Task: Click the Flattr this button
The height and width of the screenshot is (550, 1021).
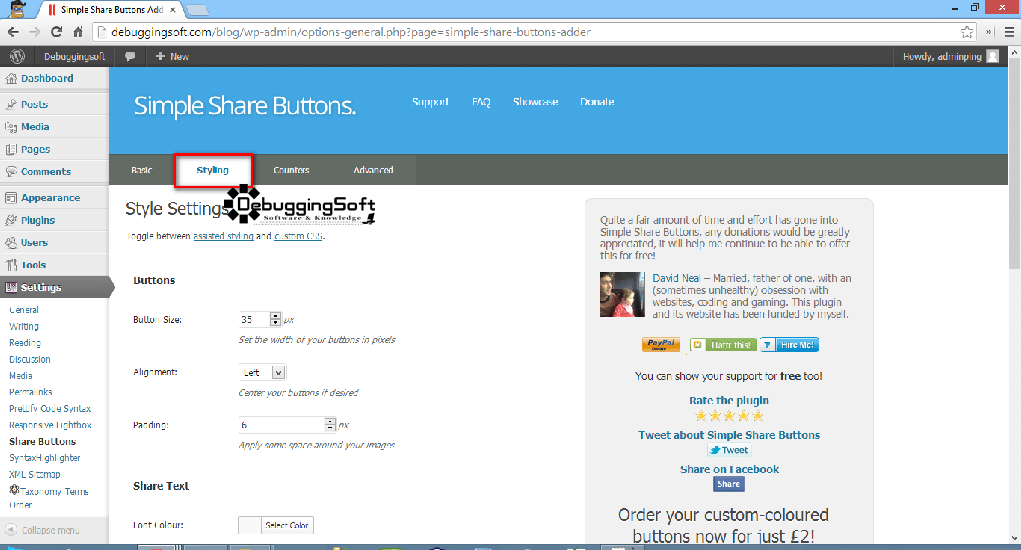Action: click(723, 344)
